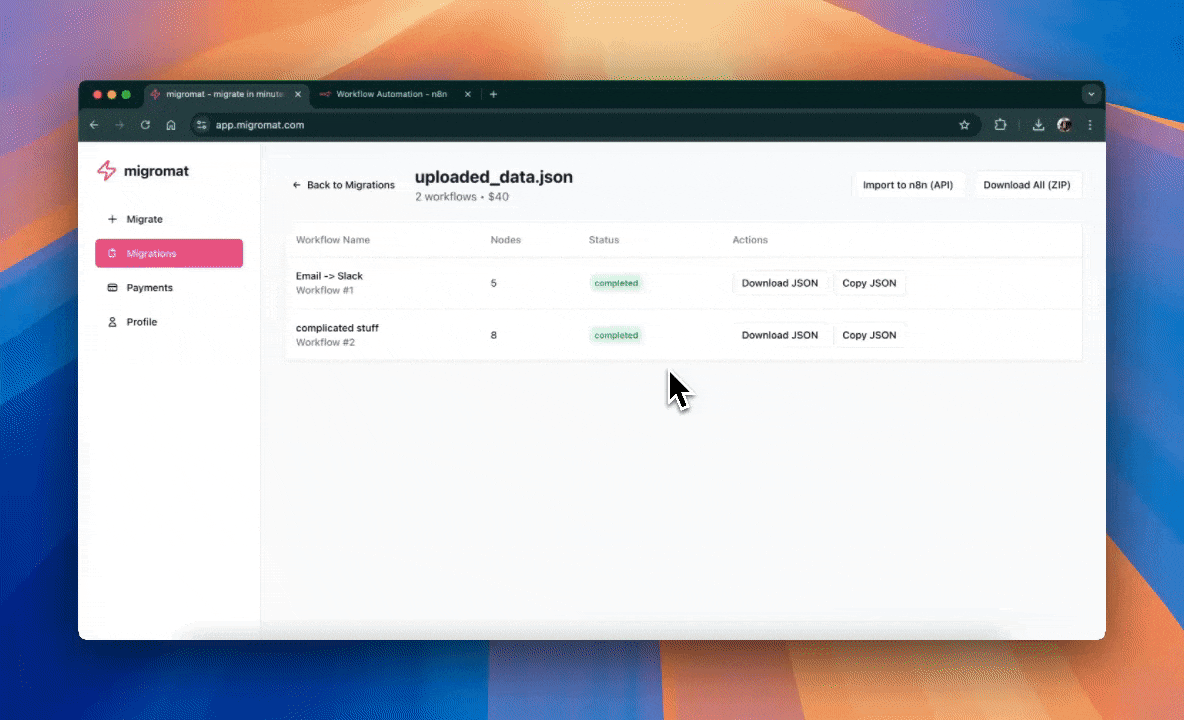Screen dimensions: 1184x720
Task: Click the migromat lightning bolt logo
Action: (107, 170)
